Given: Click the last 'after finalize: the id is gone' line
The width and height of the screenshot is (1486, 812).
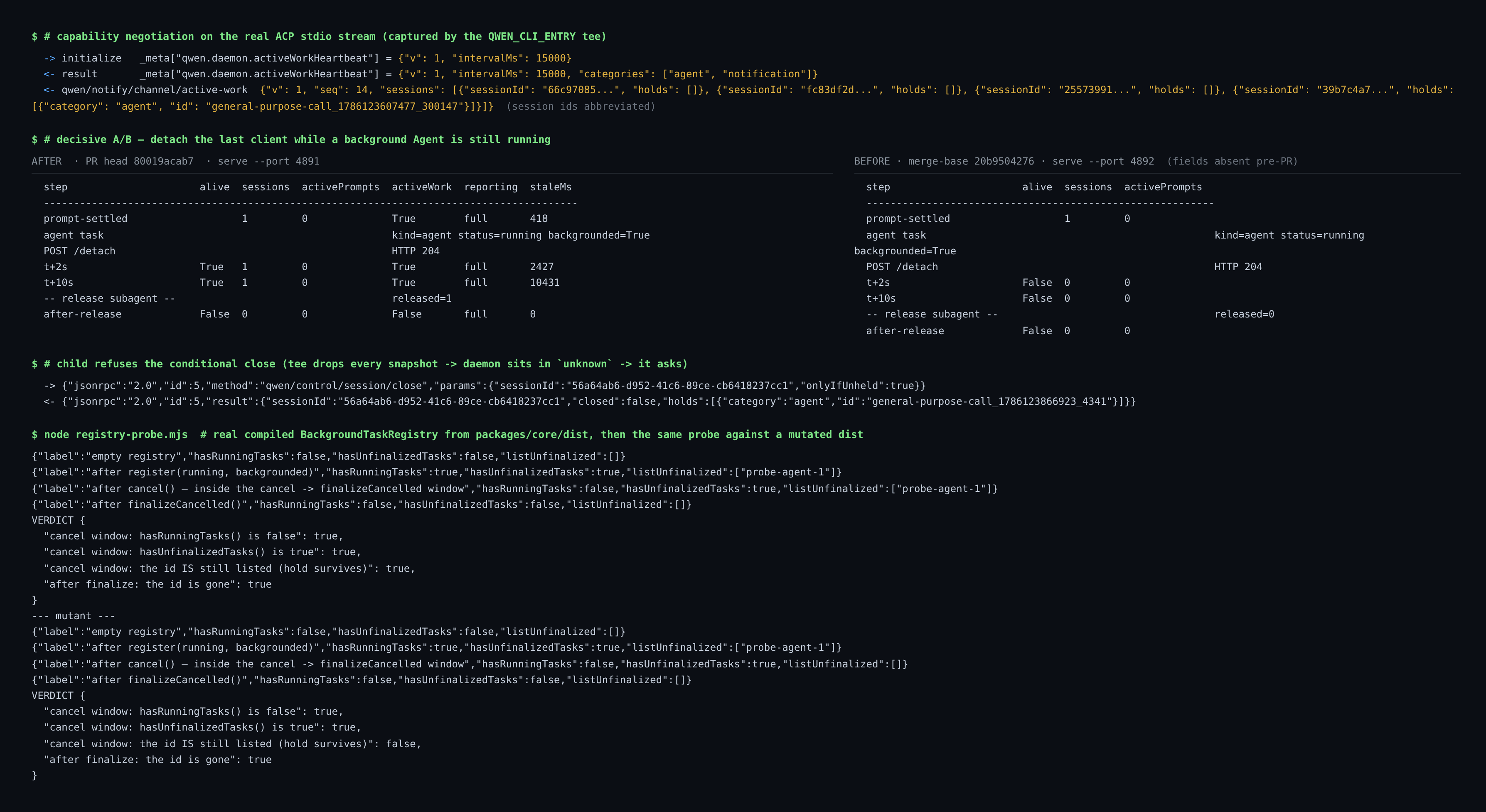Looking at the screenshot, I should 157,760.
